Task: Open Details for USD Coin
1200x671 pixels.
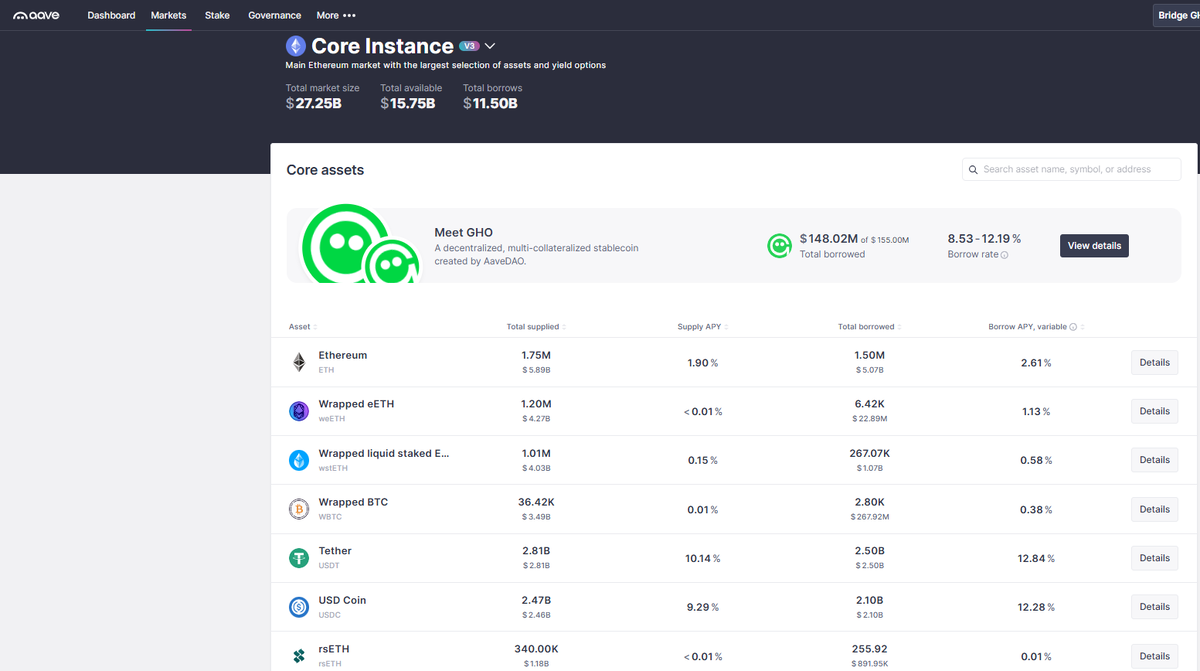Action: click(x=1154, y=607)
